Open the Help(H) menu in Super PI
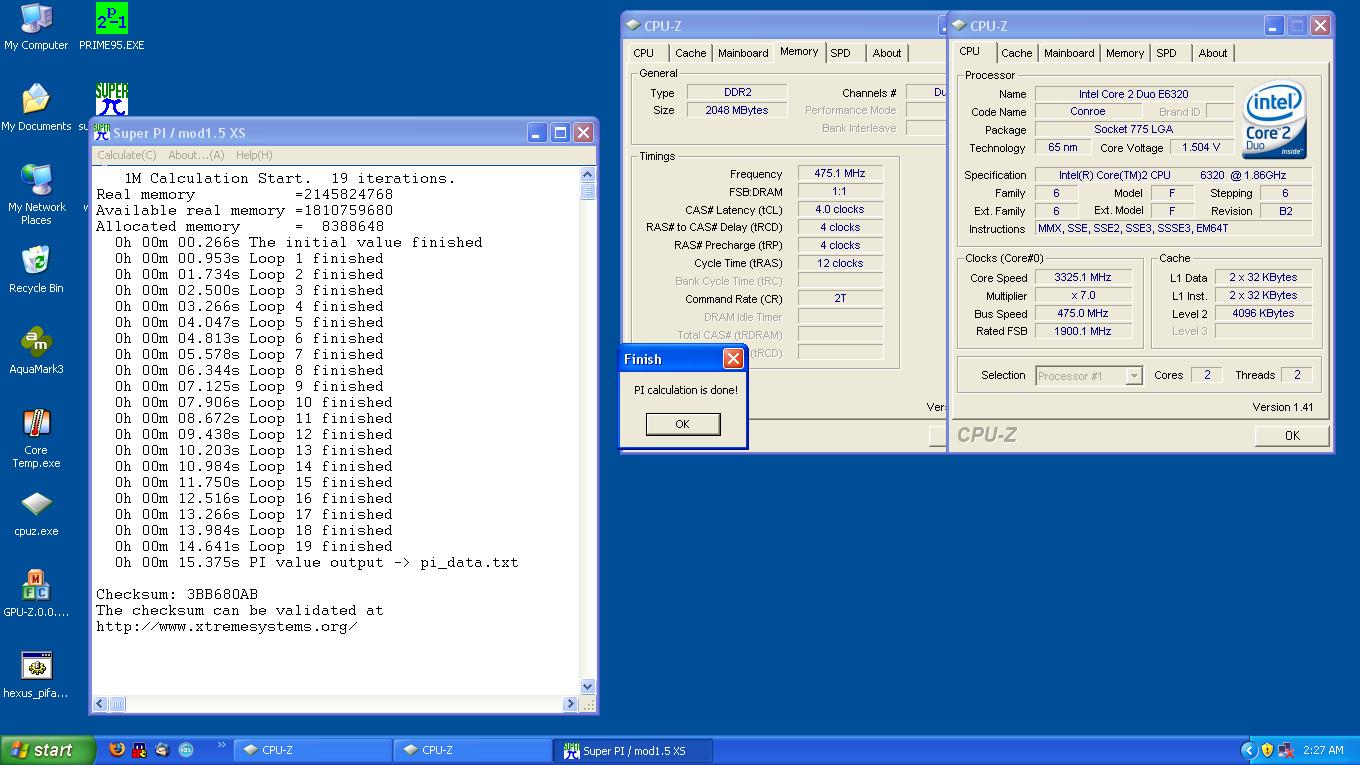 tap(254, 155)
